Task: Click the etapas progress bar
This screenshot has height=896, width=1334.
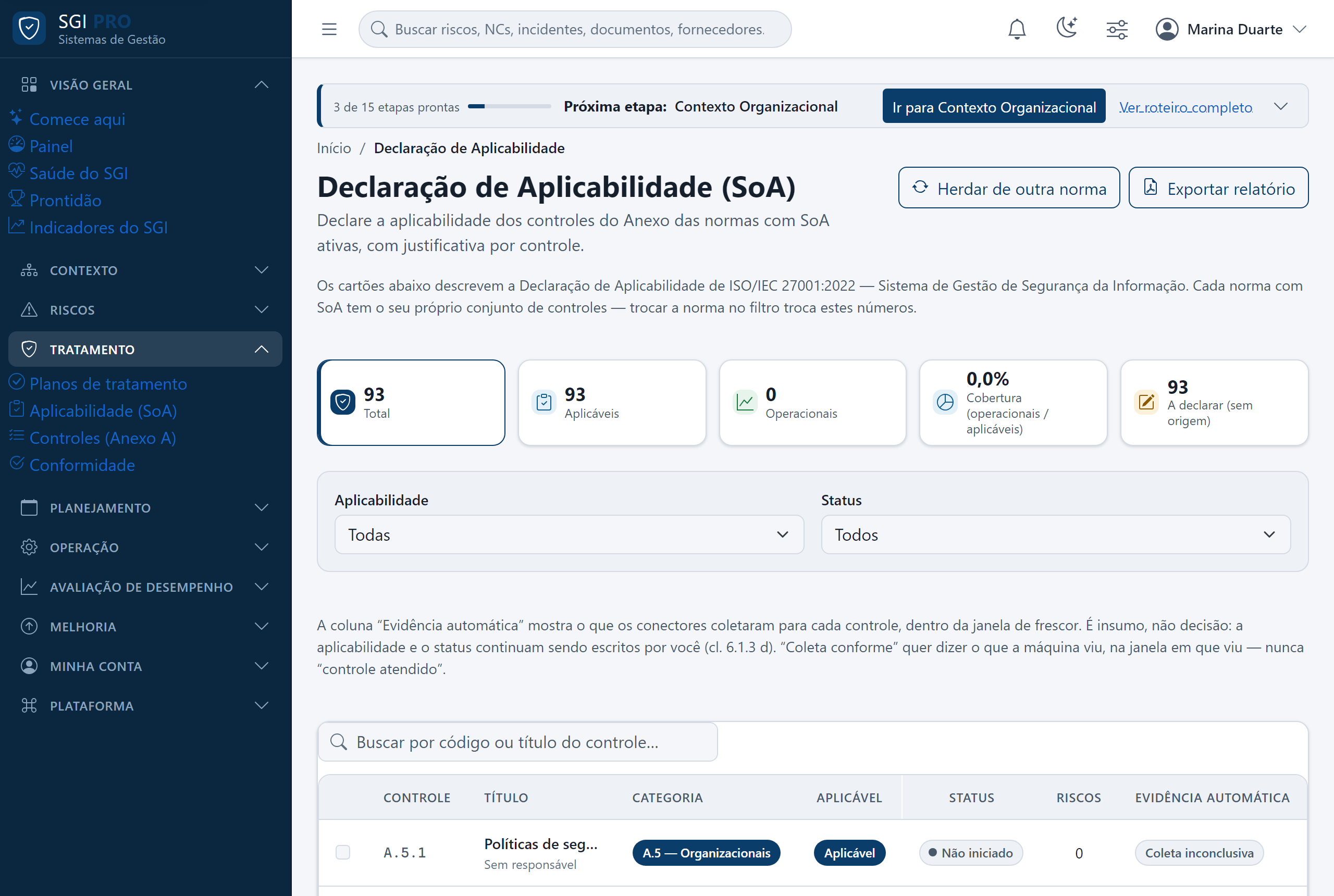Action: [509, 107]
